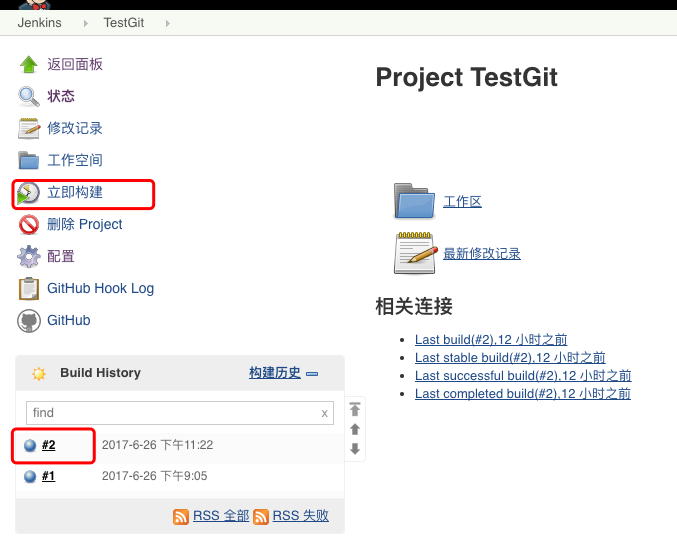Click the blue status ball of build #2
The image size is (677, 557).
click(x=30, y=445)
